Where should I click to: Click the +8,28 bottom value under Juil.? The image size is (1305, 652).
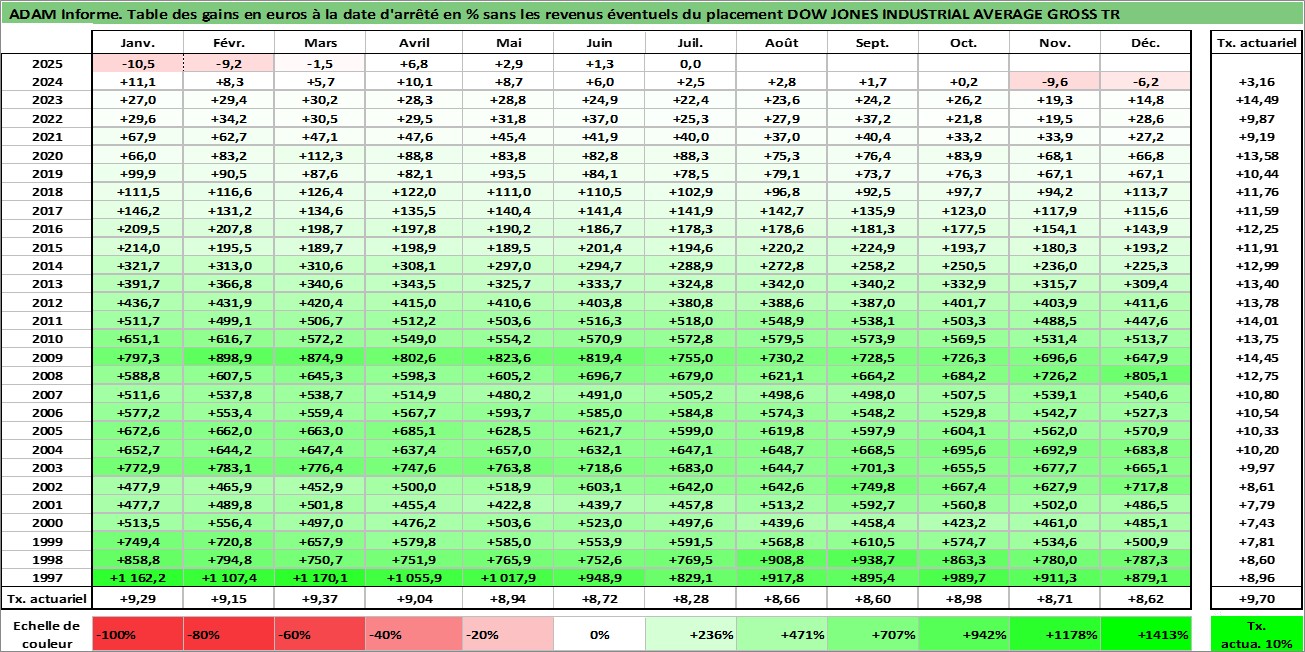[x=691, y=598]
